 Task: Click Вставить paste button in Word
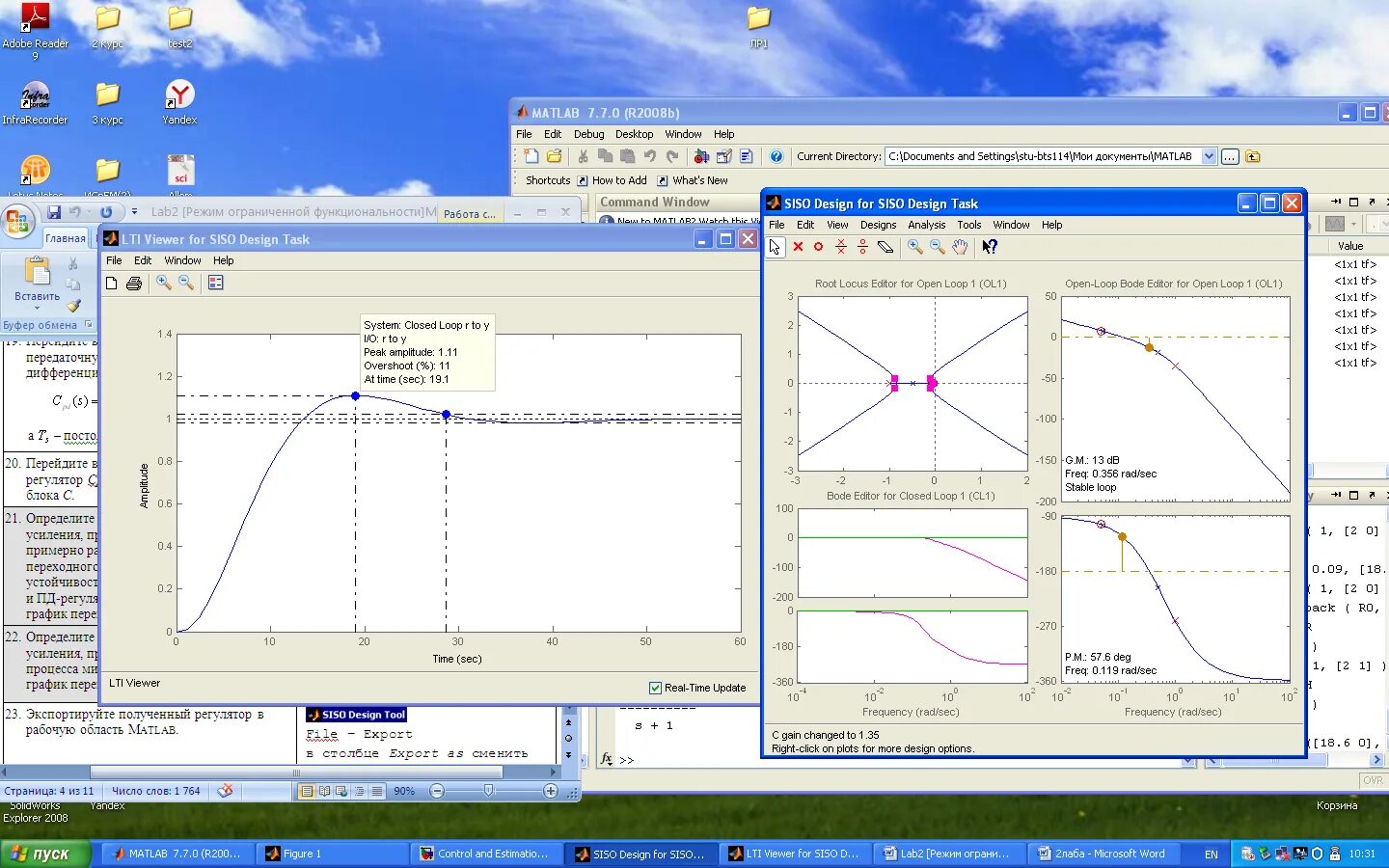point(37,280)
